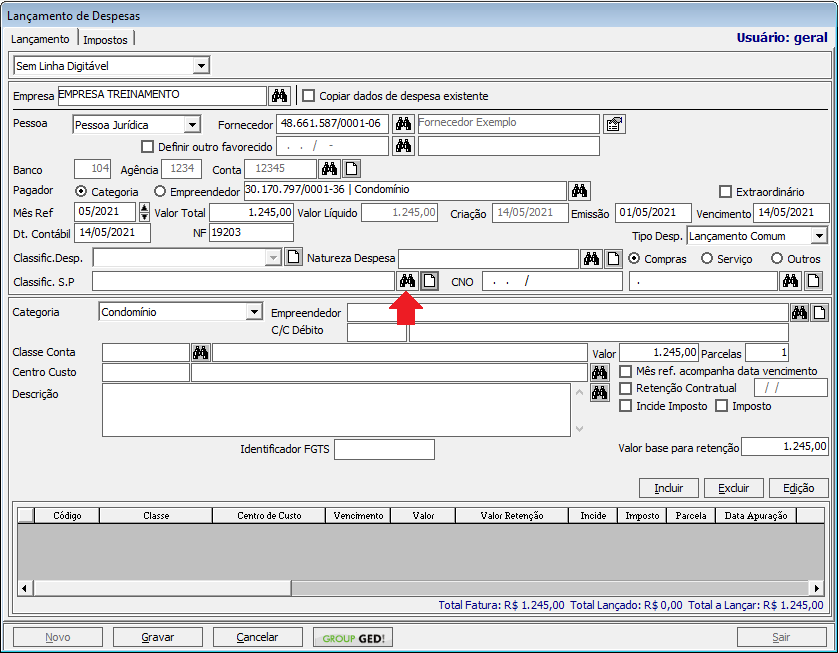Check Incide Imposto checkbox
839x653 pixels.
pos(625,406)
